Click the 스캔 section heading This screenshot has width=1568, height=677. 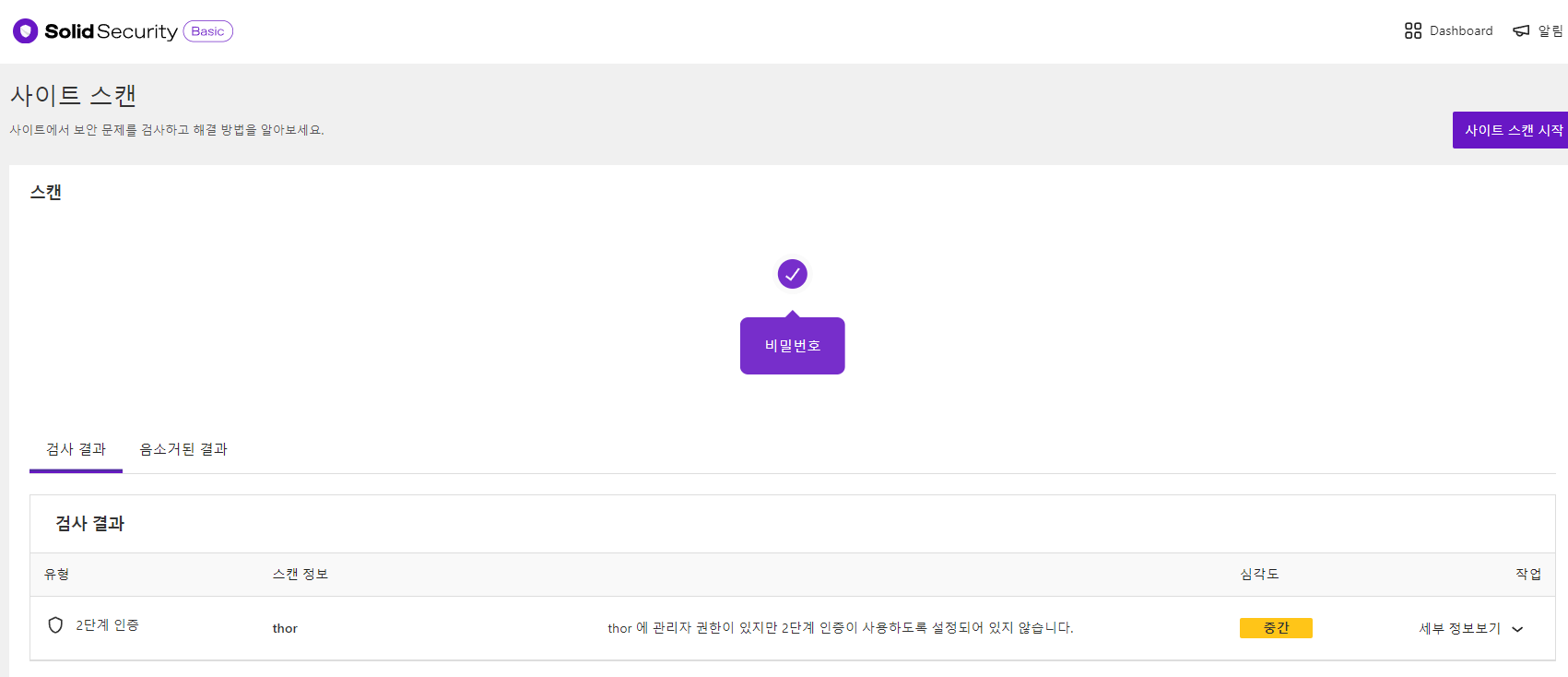[x=46, y=192]
